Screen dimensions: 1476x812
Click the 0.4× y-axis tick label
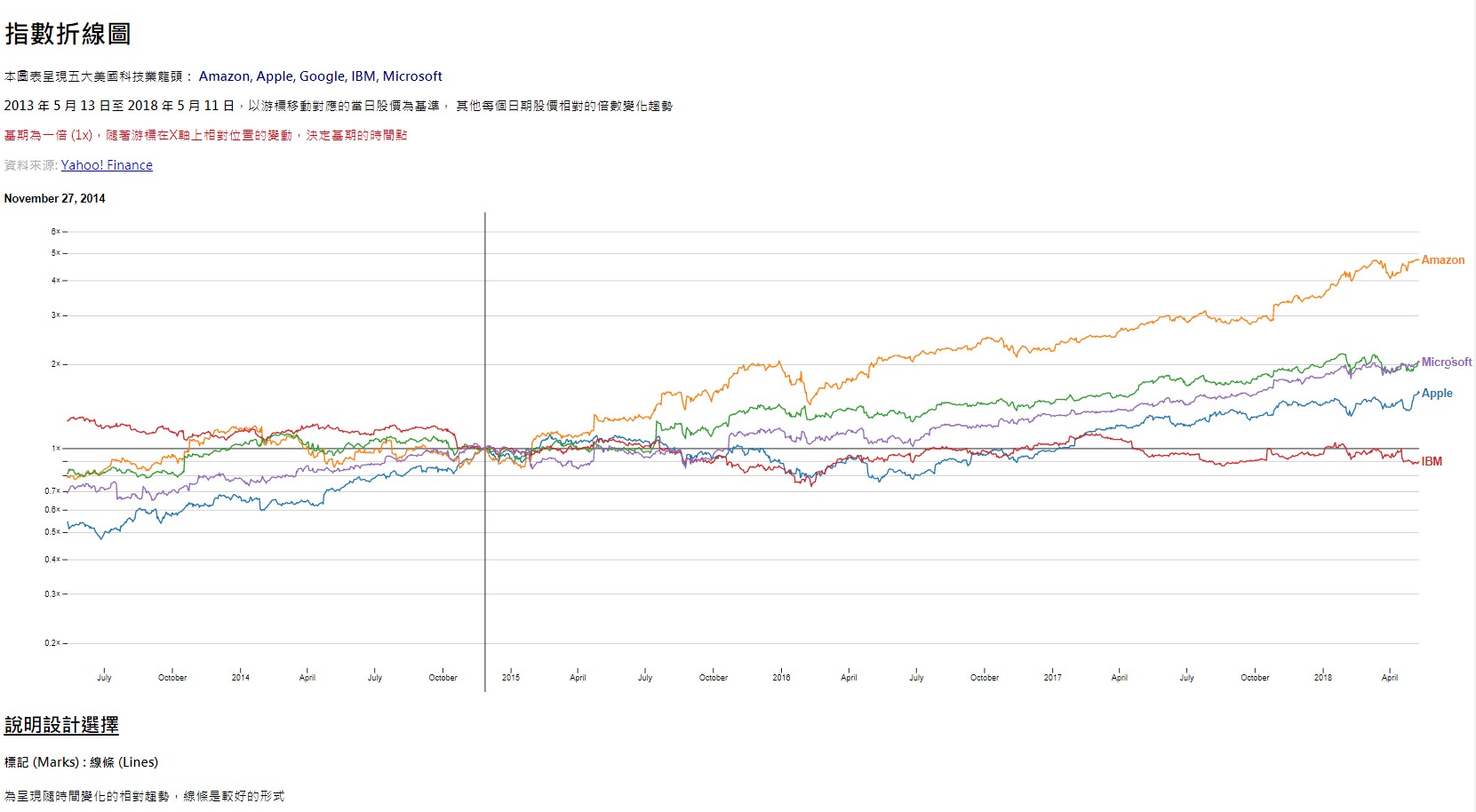coord(52,560)
